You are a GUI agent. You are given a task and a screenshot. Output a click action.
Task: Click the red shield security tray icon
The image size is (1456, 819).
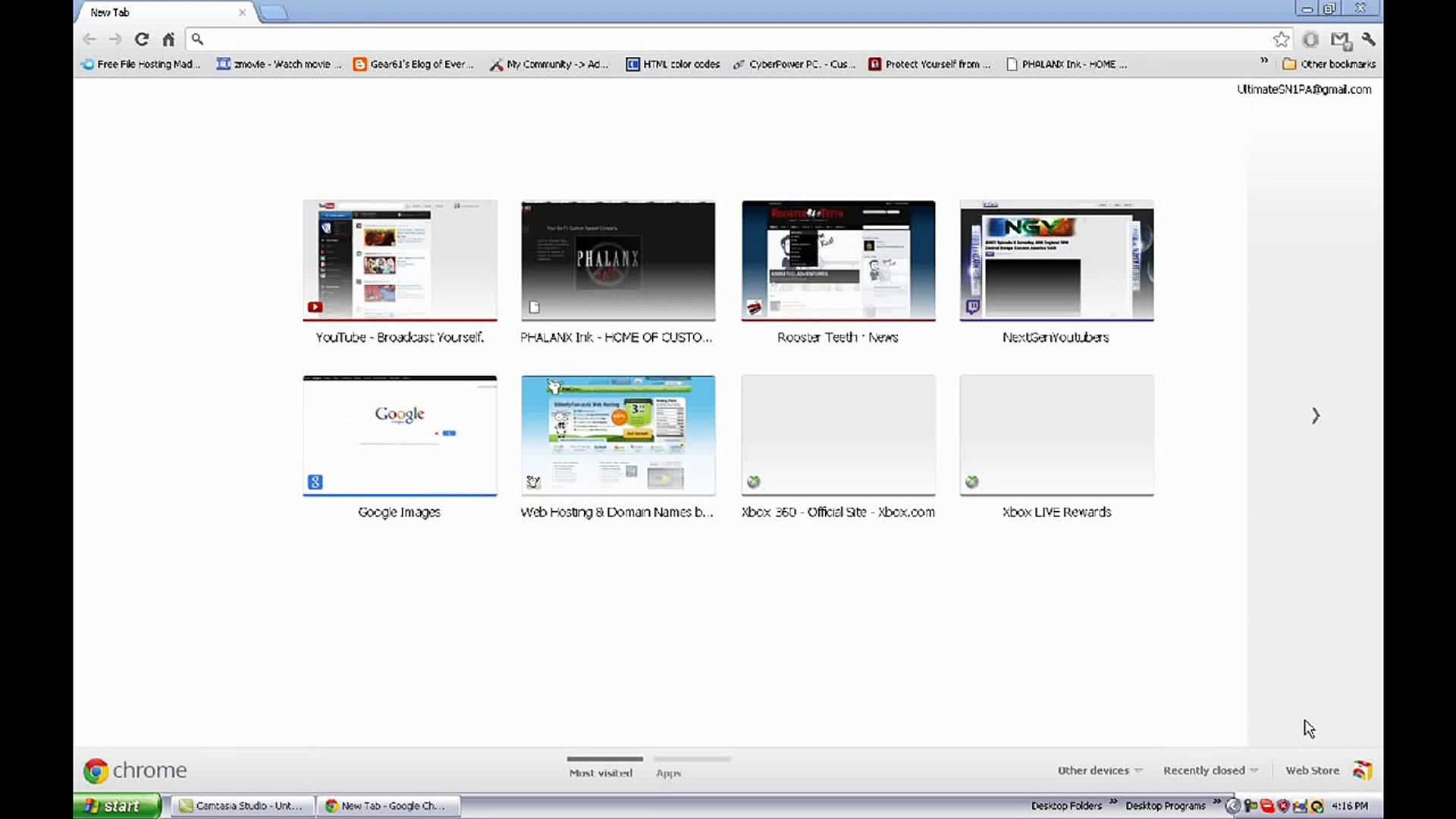[1283, 806]
